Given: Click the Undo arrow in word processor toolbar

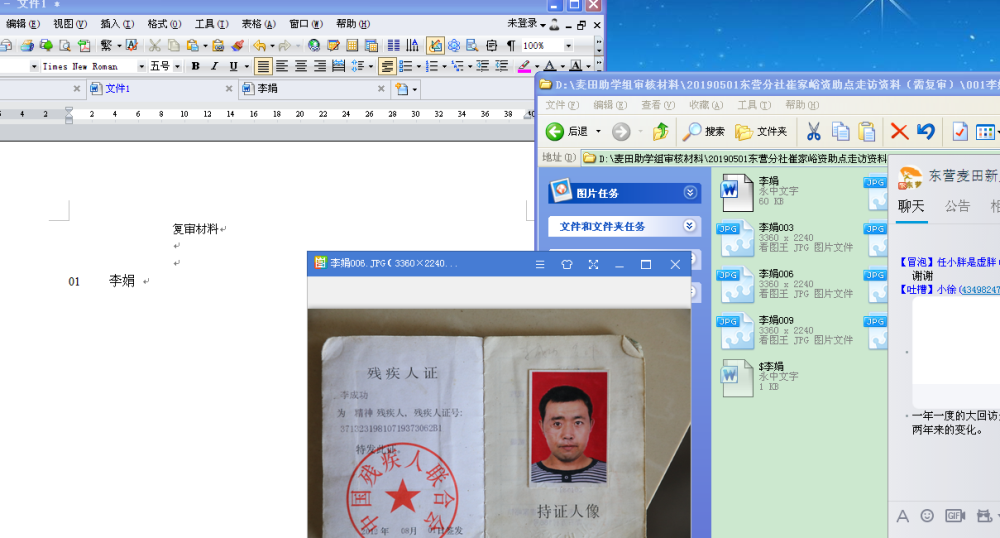Looking at the screenshot, I should [x=259, y=45].
